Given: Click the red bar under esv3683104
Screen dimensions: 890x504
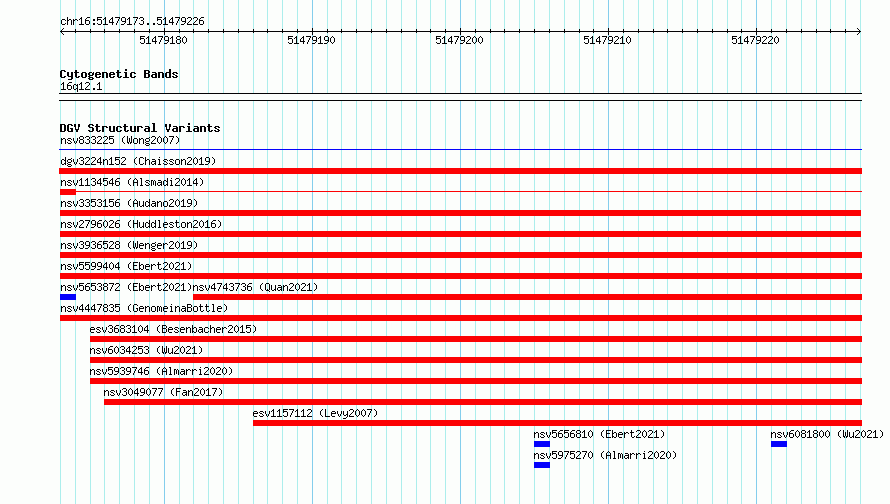Looking at the screenshot, I should 476,339.
